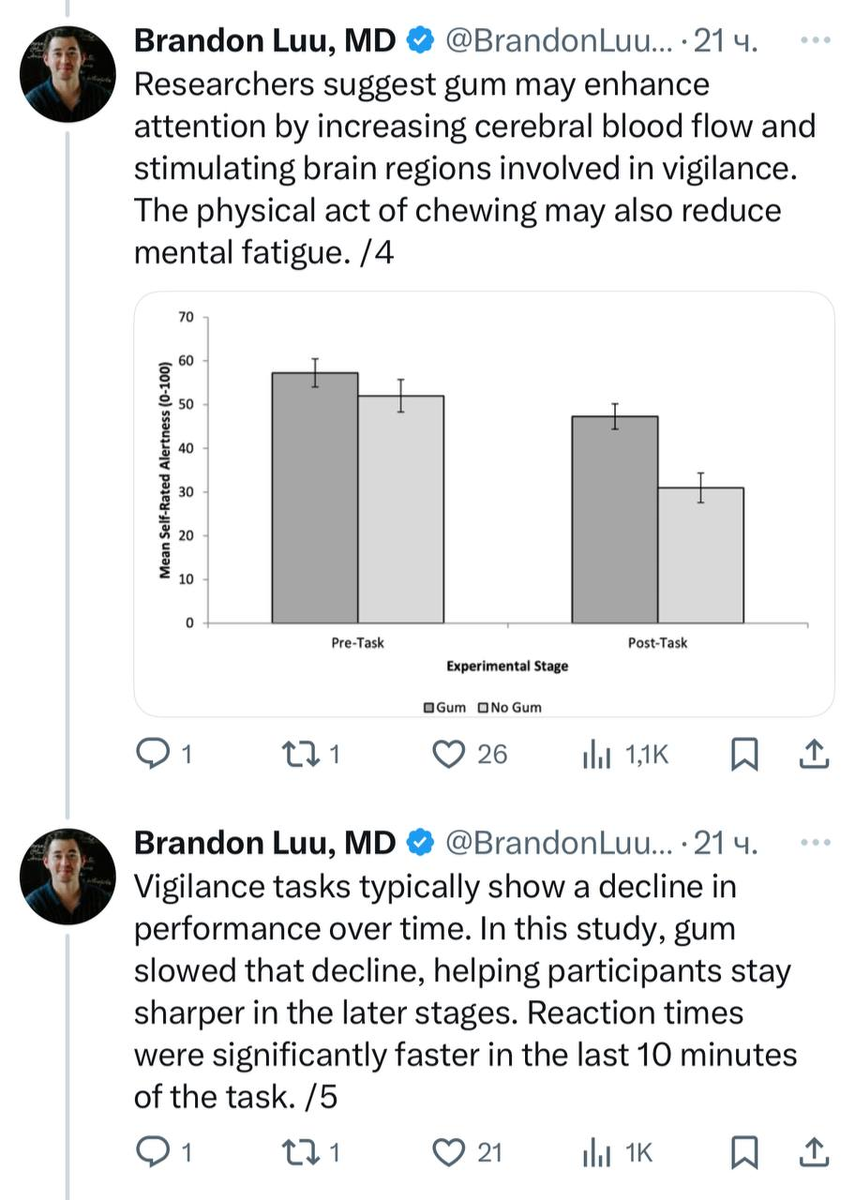855x1200 pixels.
Task: Share the vigilance tasks tweet
Action: tap(814, 1153)
